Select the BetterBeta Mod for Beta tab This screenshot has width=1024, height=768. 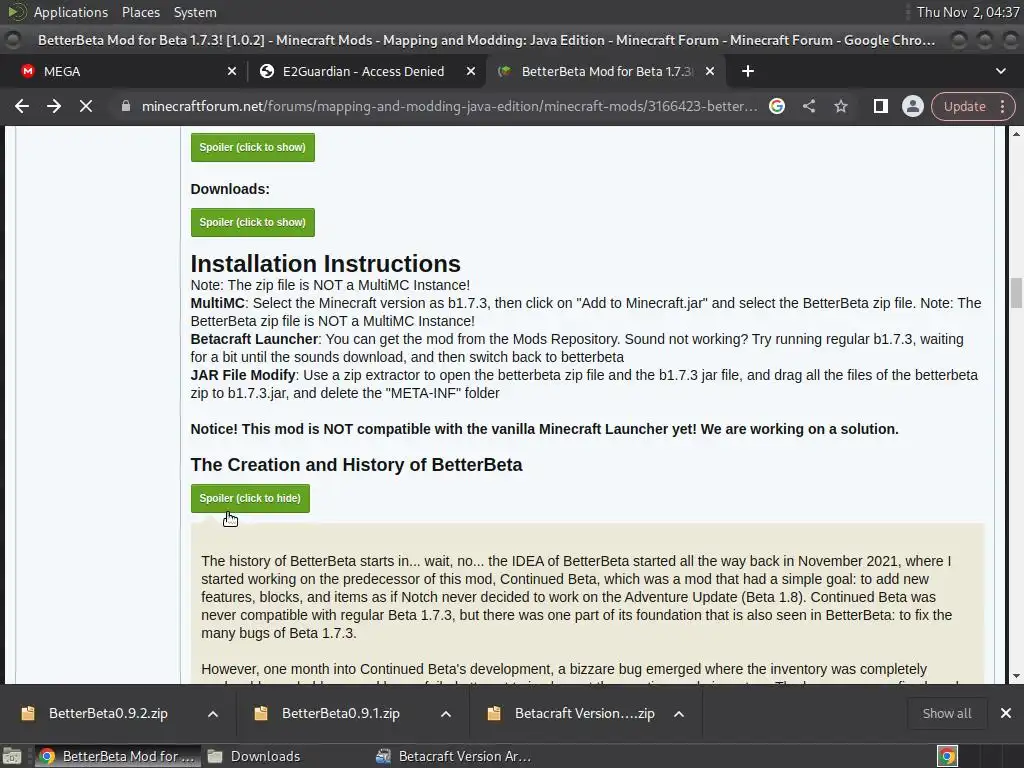coord(605,71)
